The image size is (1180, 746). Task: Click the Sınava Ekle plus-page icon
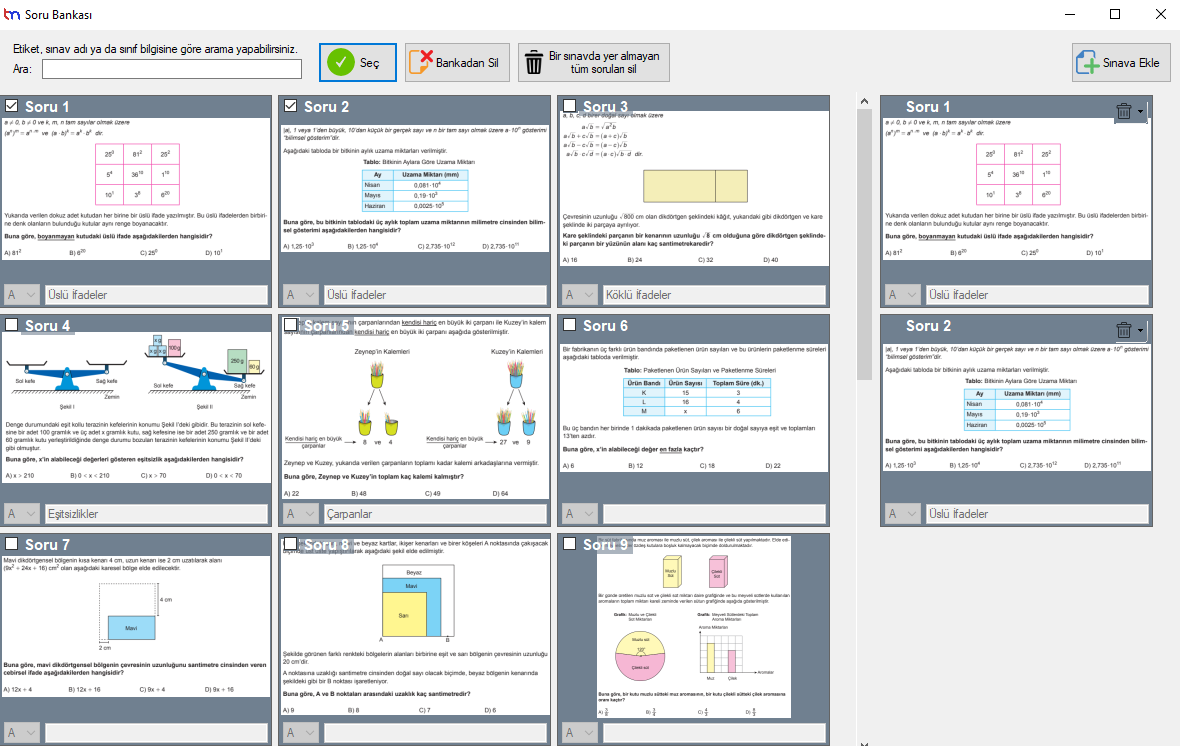point(1087,63)
